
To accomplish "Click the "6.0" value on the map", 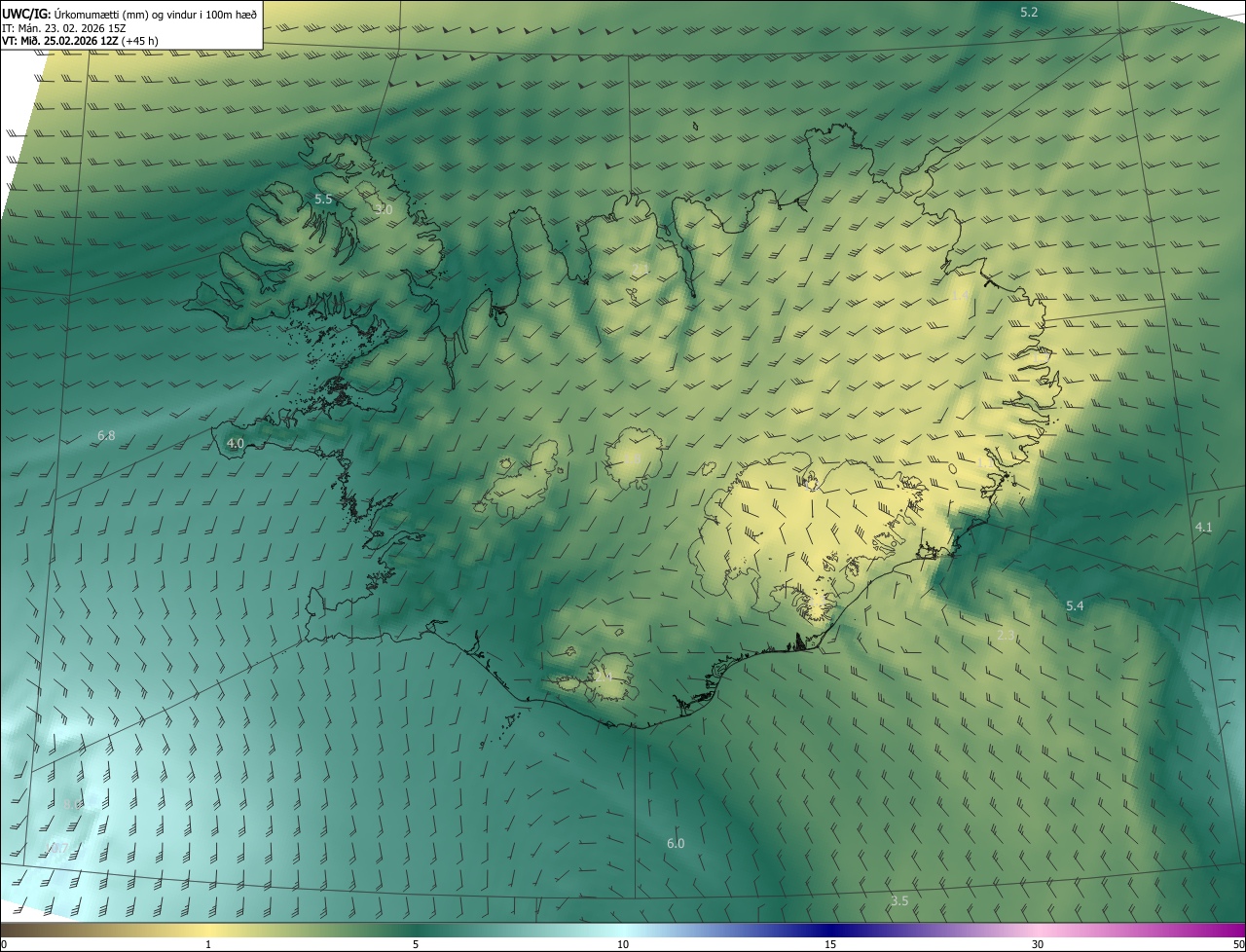I will click(676, 843).
